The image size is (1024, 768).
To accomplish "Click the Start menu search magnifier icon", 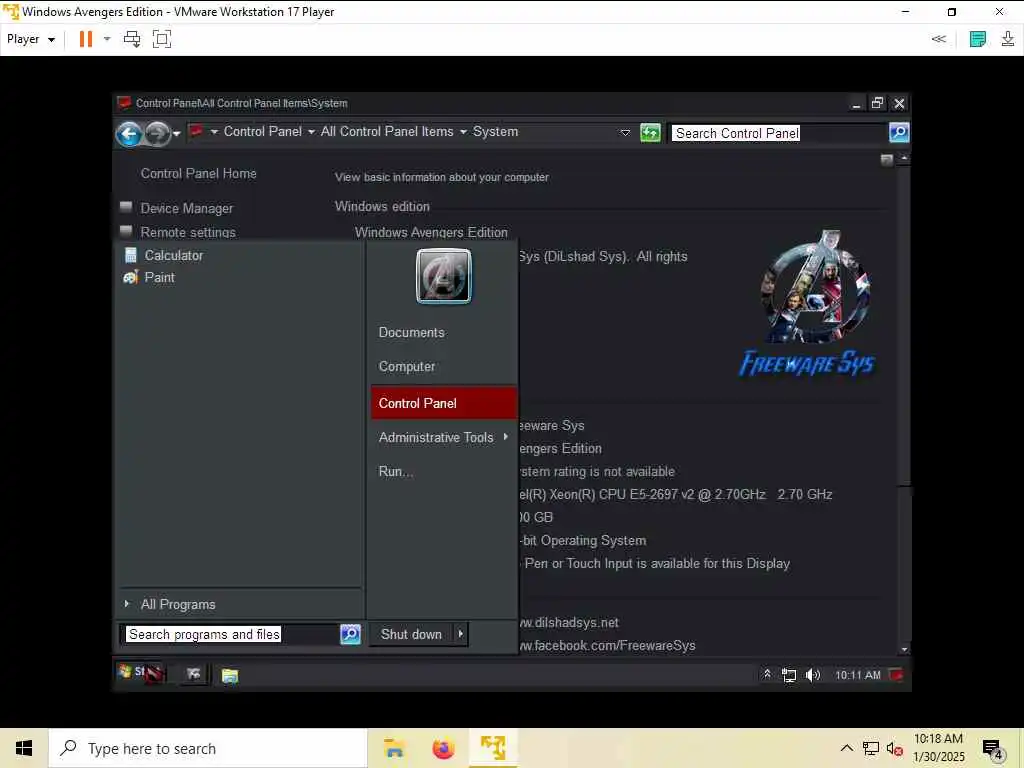I will 350,634.
